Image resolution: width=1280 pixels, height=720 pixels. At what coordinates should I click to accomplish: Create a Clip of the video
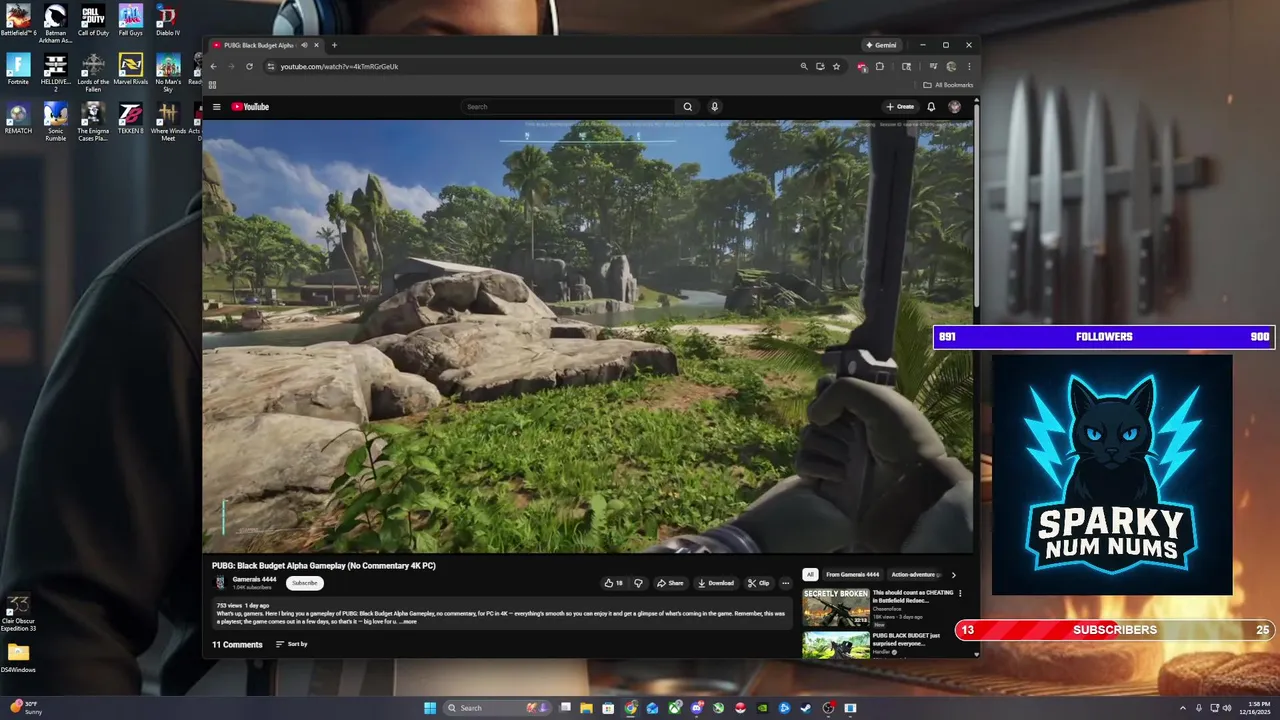[759, 583]
